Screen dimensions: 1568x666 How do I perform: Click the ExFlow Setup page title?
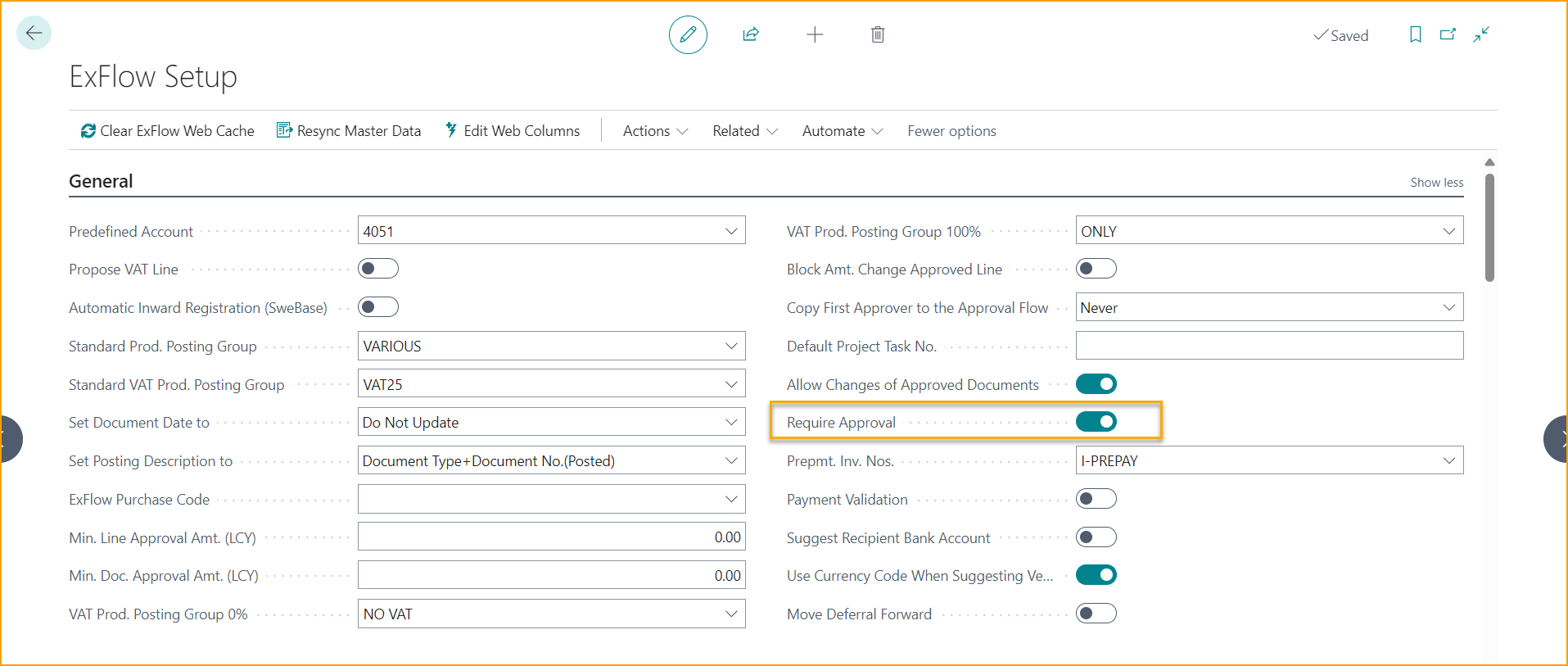coord(153,76)
